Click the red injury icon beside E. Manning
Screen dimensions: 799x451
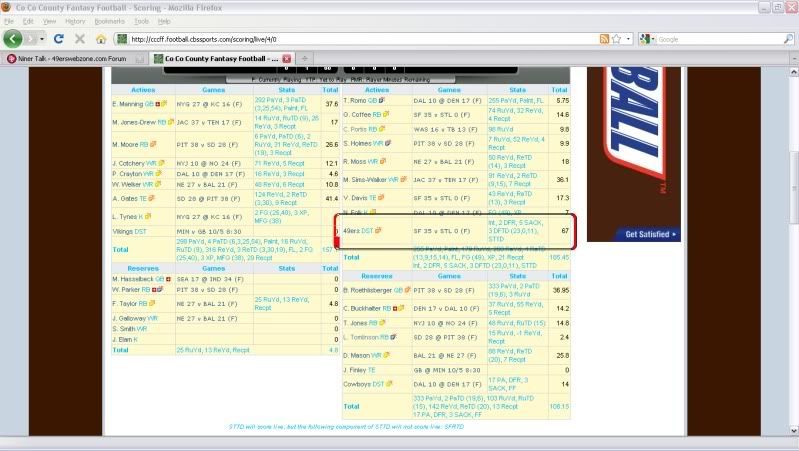[158, 104]
